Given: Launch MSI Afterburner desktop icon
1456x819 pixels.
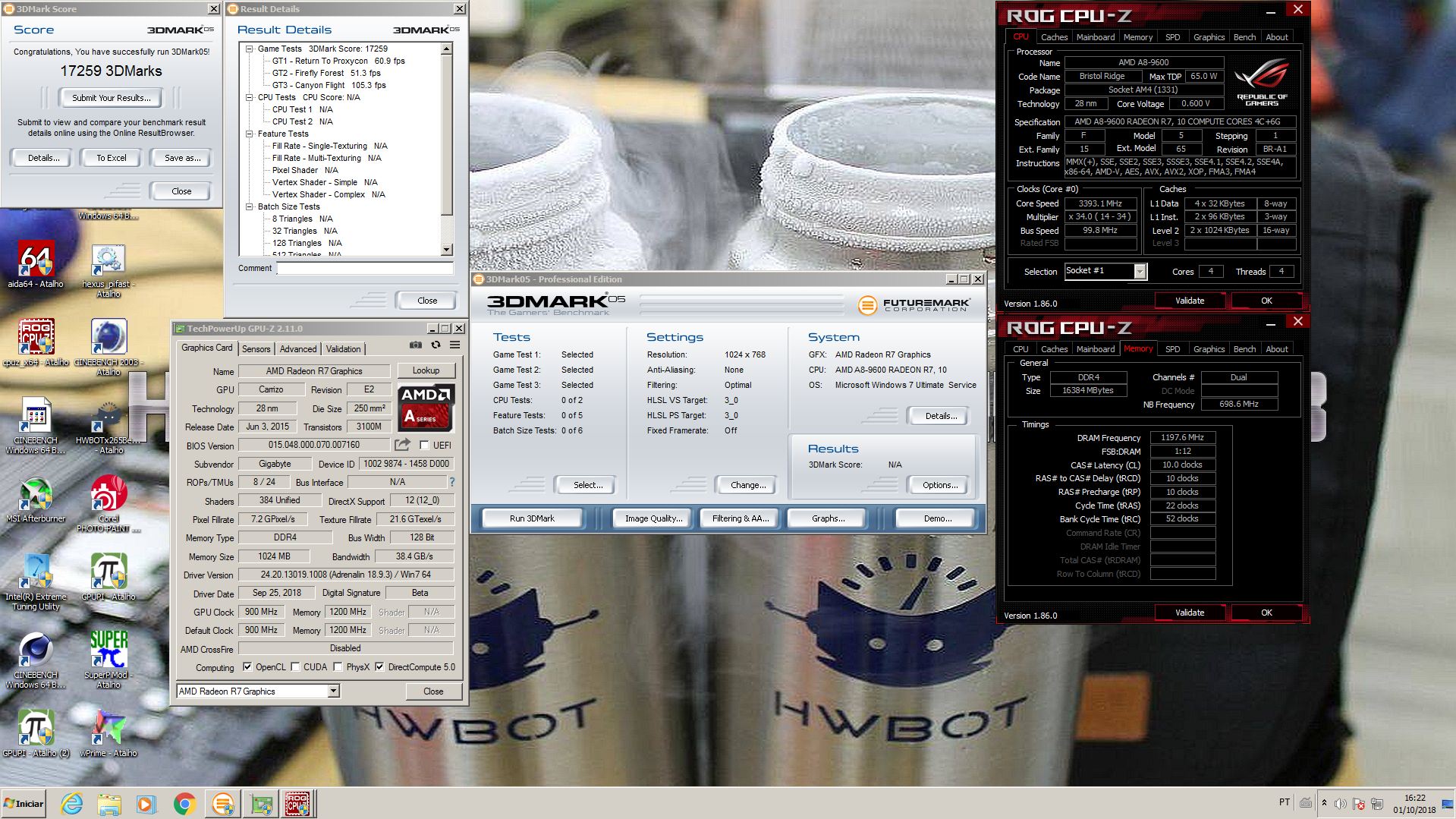Looking at the screenshot, I should (36, 498).
